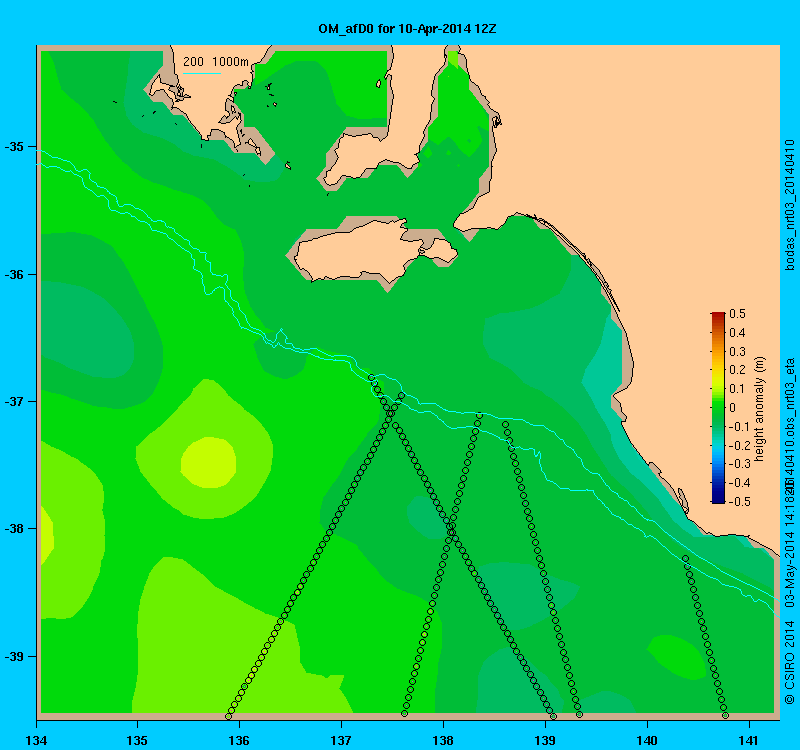Click longitude axis label '134'
This screenshot has width=800, height=750.
(x=36, y=740)
